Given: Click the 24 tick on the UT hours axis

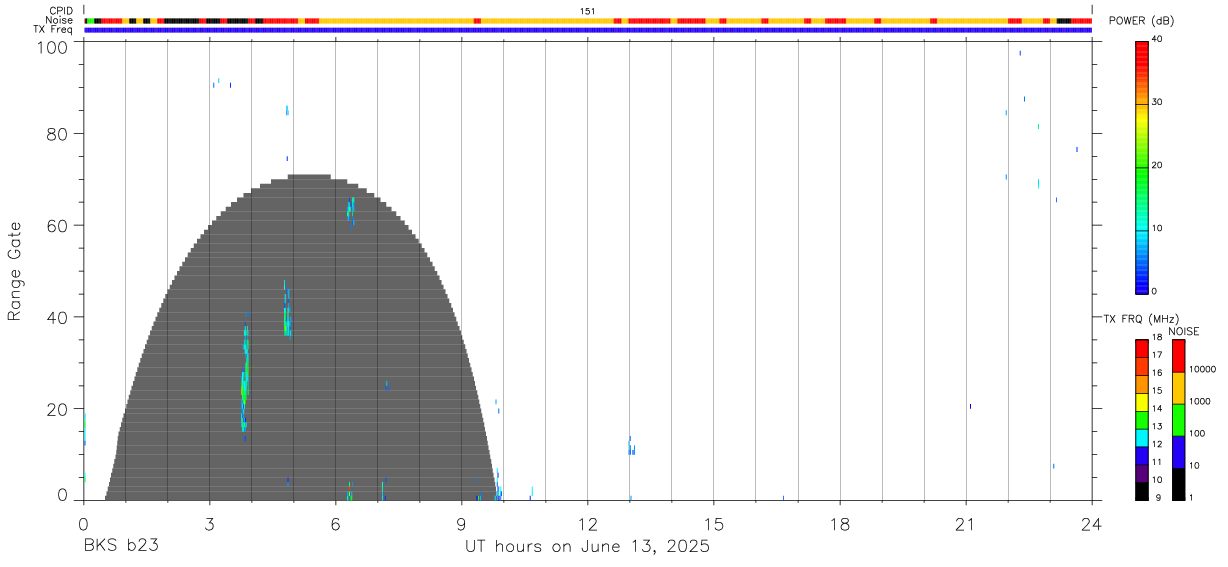Looking at the screenshot, I should point(1092,523).
